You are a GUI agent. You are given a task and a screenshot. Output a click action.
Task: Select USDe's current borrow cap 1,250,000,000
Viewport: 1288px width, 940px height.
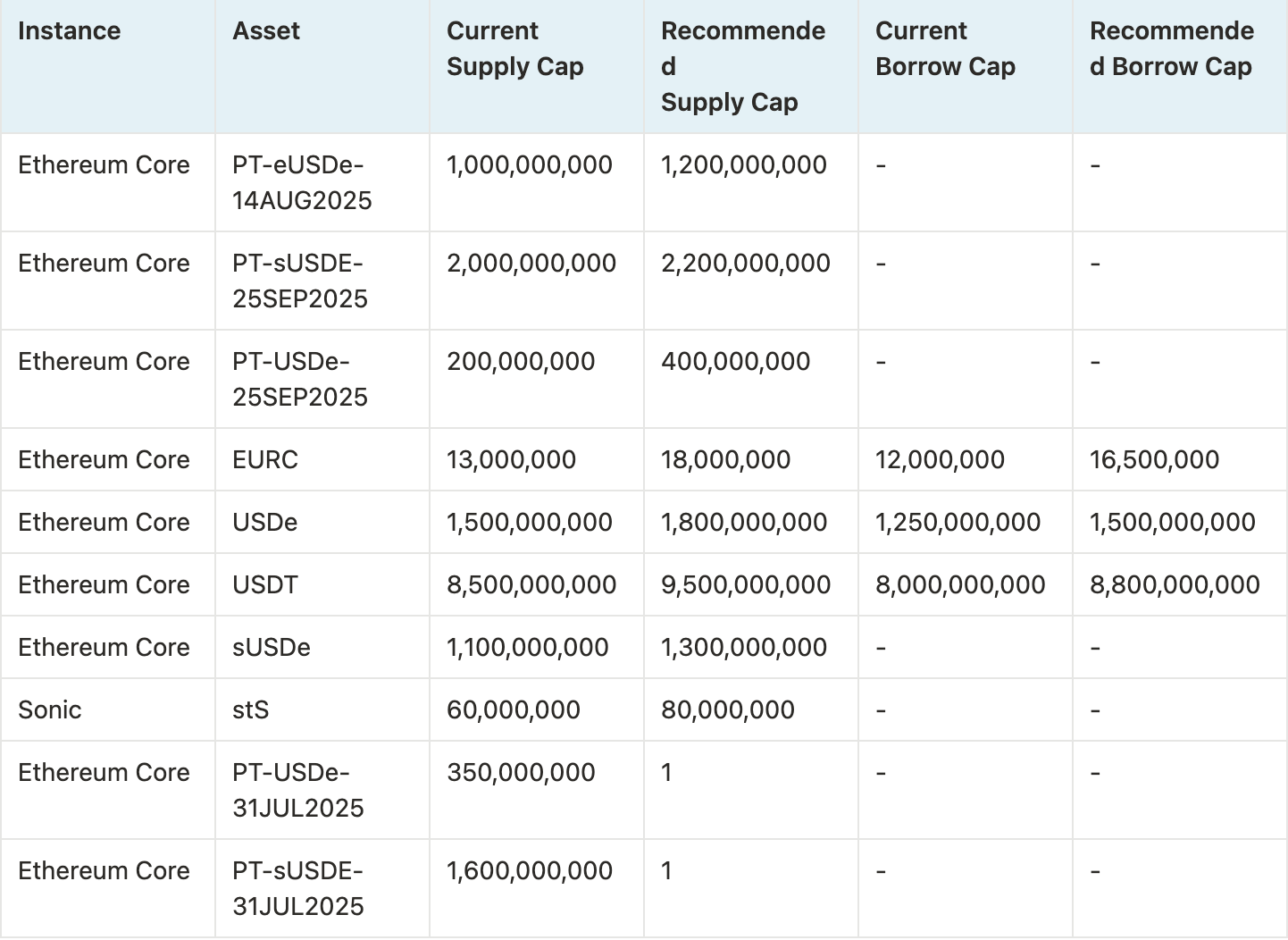tap(958, 522)
